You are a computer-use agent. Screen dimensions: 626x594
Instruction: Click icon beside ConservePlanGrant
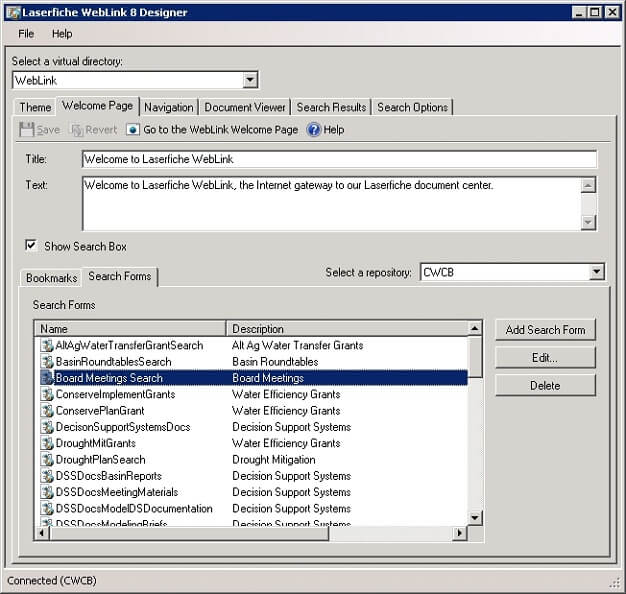[x=47, y=411]
